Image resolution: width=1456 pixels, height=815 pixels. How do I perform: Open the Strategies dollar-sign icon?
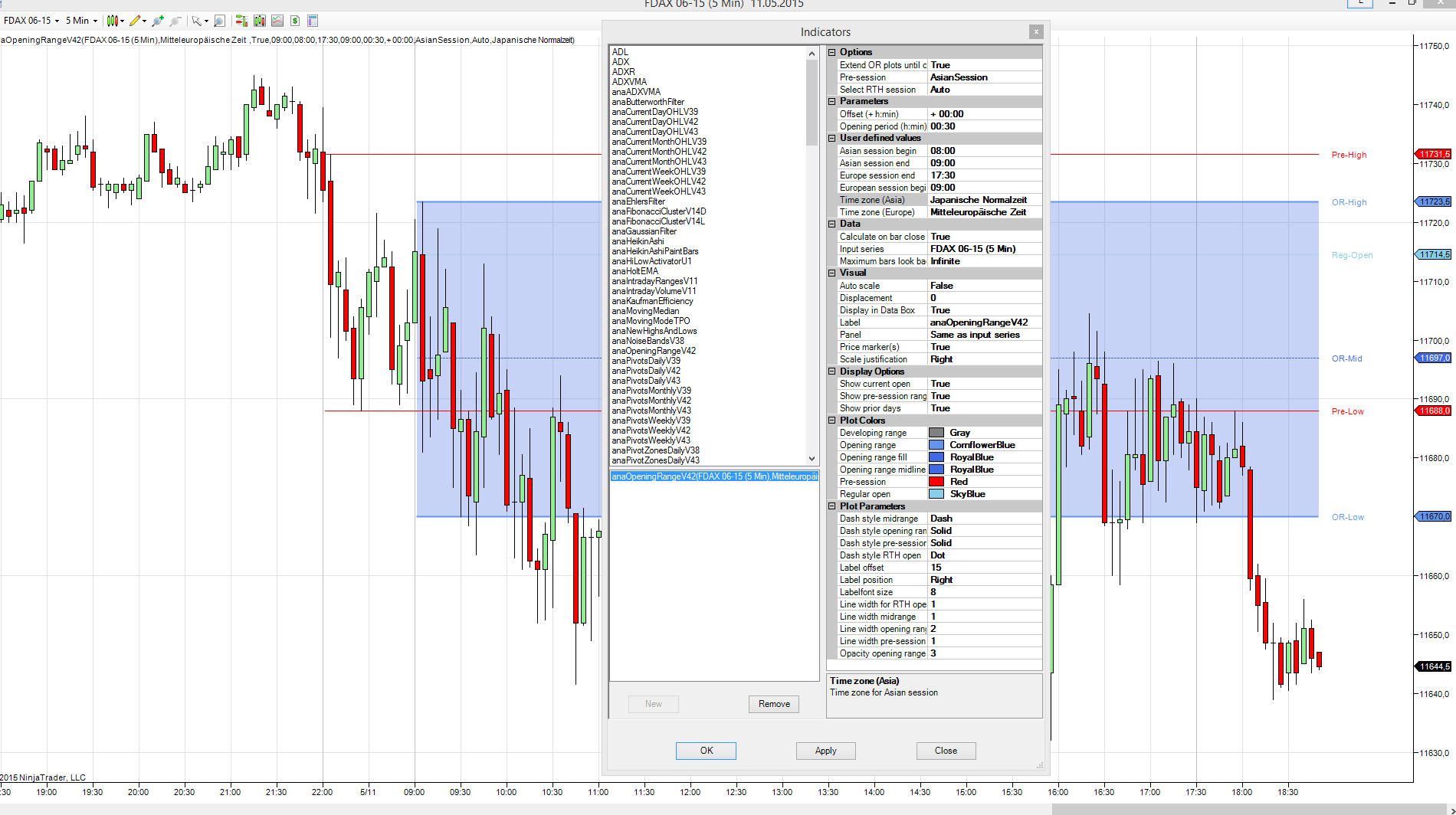pos(295,21)
